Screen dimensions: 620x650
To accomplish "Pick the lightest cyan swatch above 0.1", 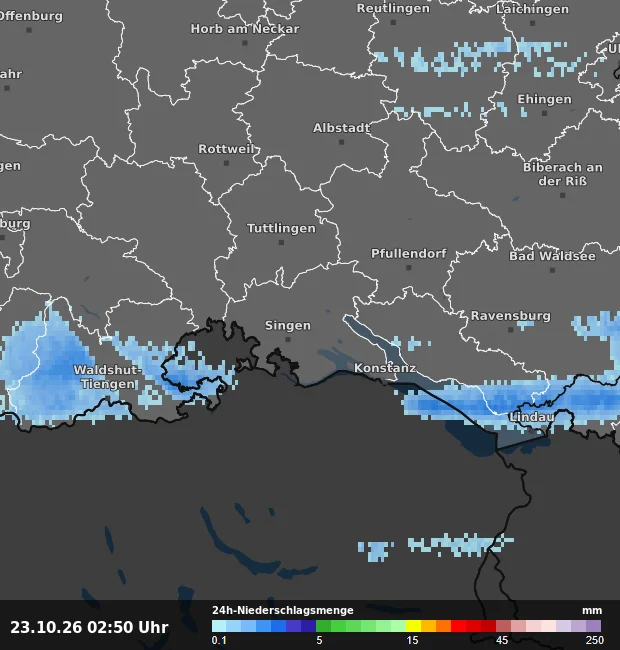I will tap(219, 626).
